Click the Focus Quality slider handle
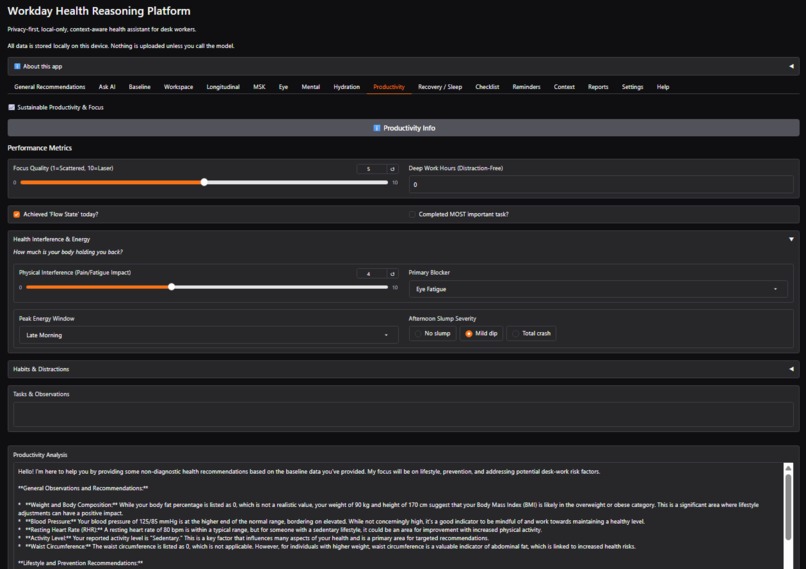The image size is (806, 569). tap(204, 182)
